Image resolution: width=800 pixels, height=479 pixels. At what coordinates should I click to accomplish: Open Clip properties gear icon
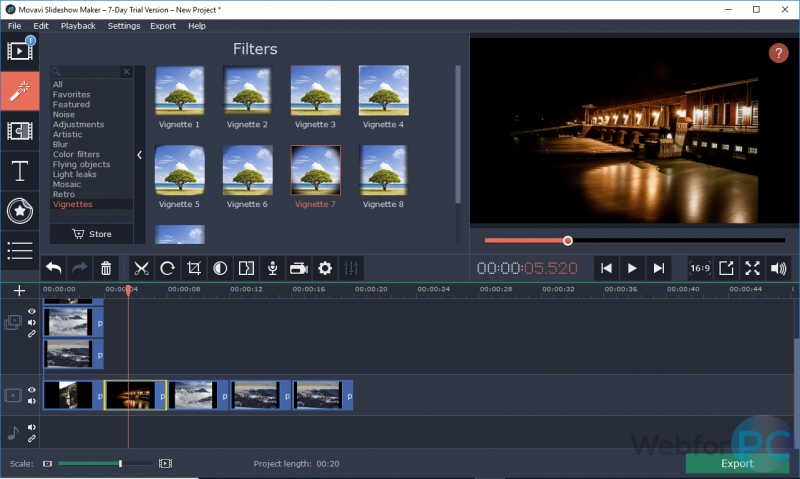(324, 268)
